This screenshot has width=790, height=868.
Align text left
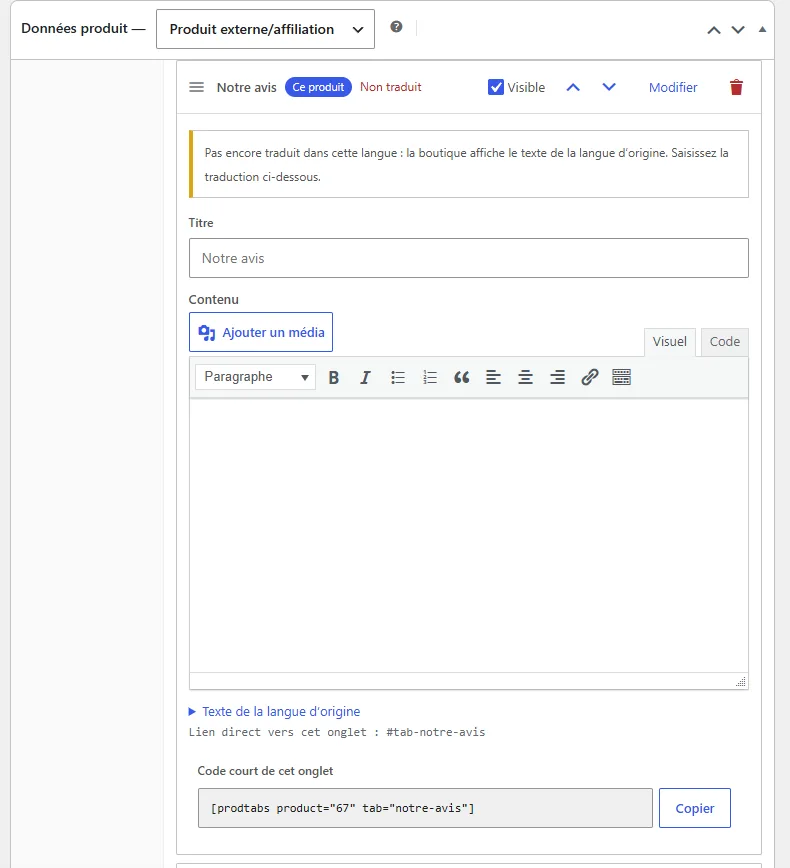point(493,378)
